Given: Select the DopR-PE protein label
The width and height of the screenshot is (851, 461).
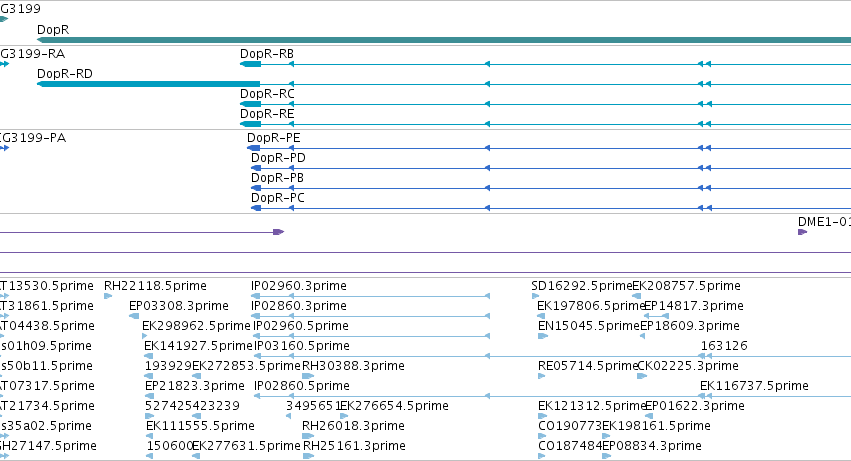Looking at the screenshot, I should (274, 138).
